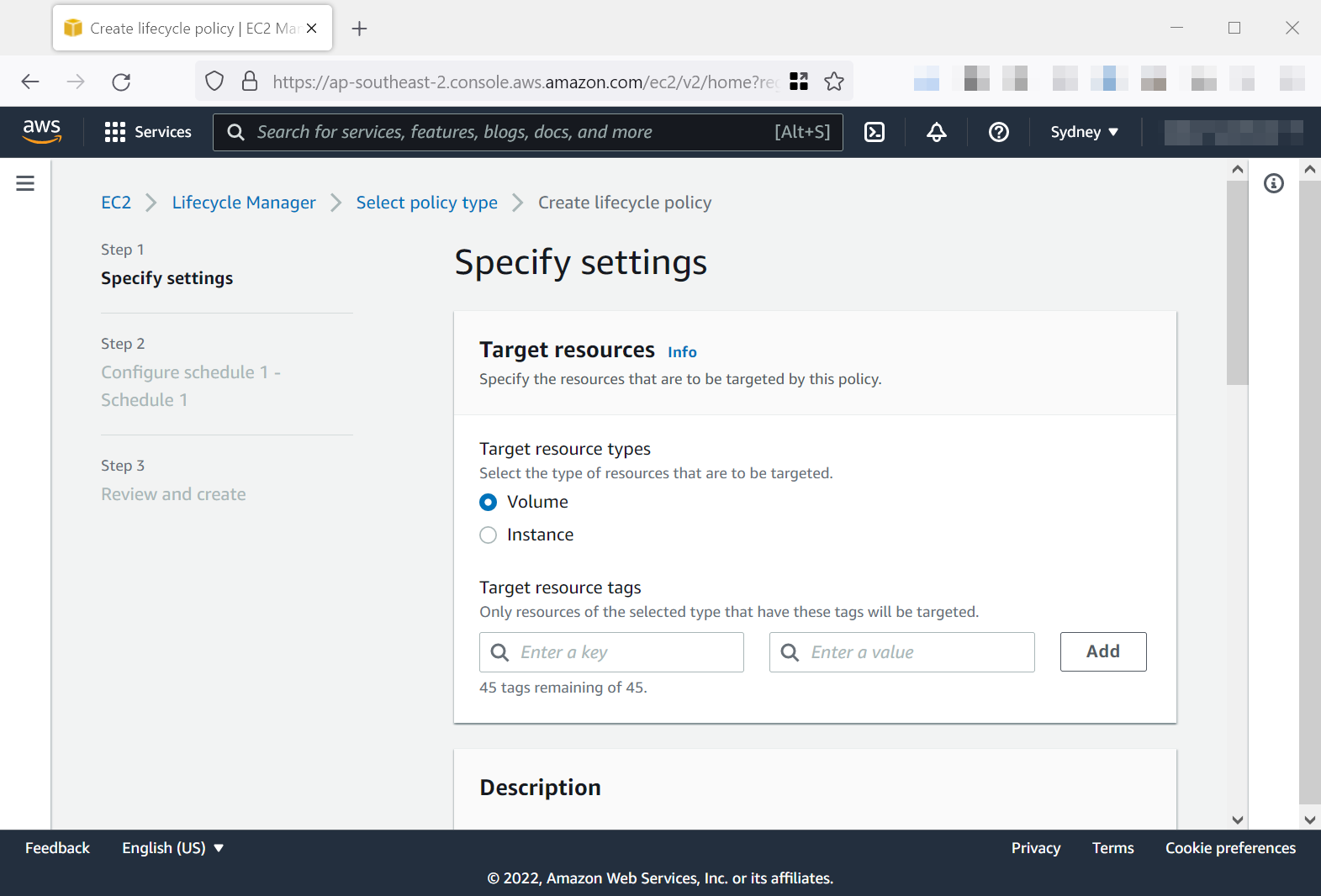This screenshot has width=1321, height=896.
Task: Open Target resources Info link
Action: [682, 352]
